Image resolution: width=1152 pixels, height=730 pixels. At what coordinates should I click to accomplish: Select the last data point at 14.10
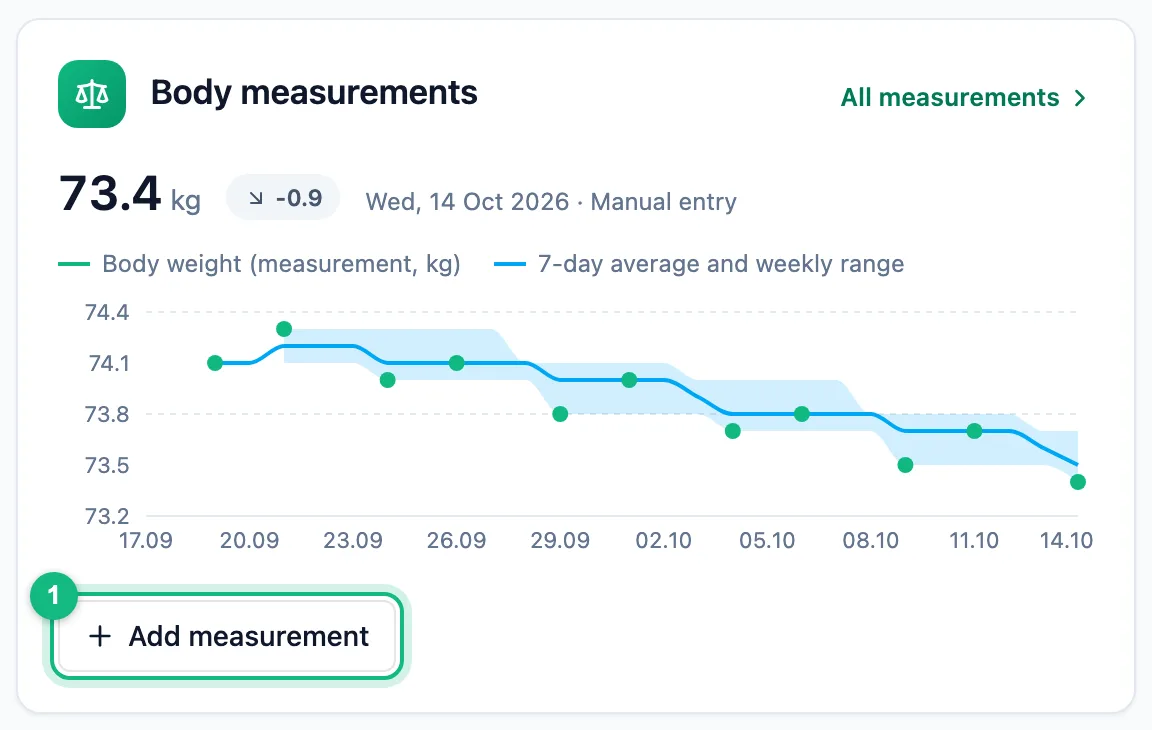click(x=1078, y=483)
